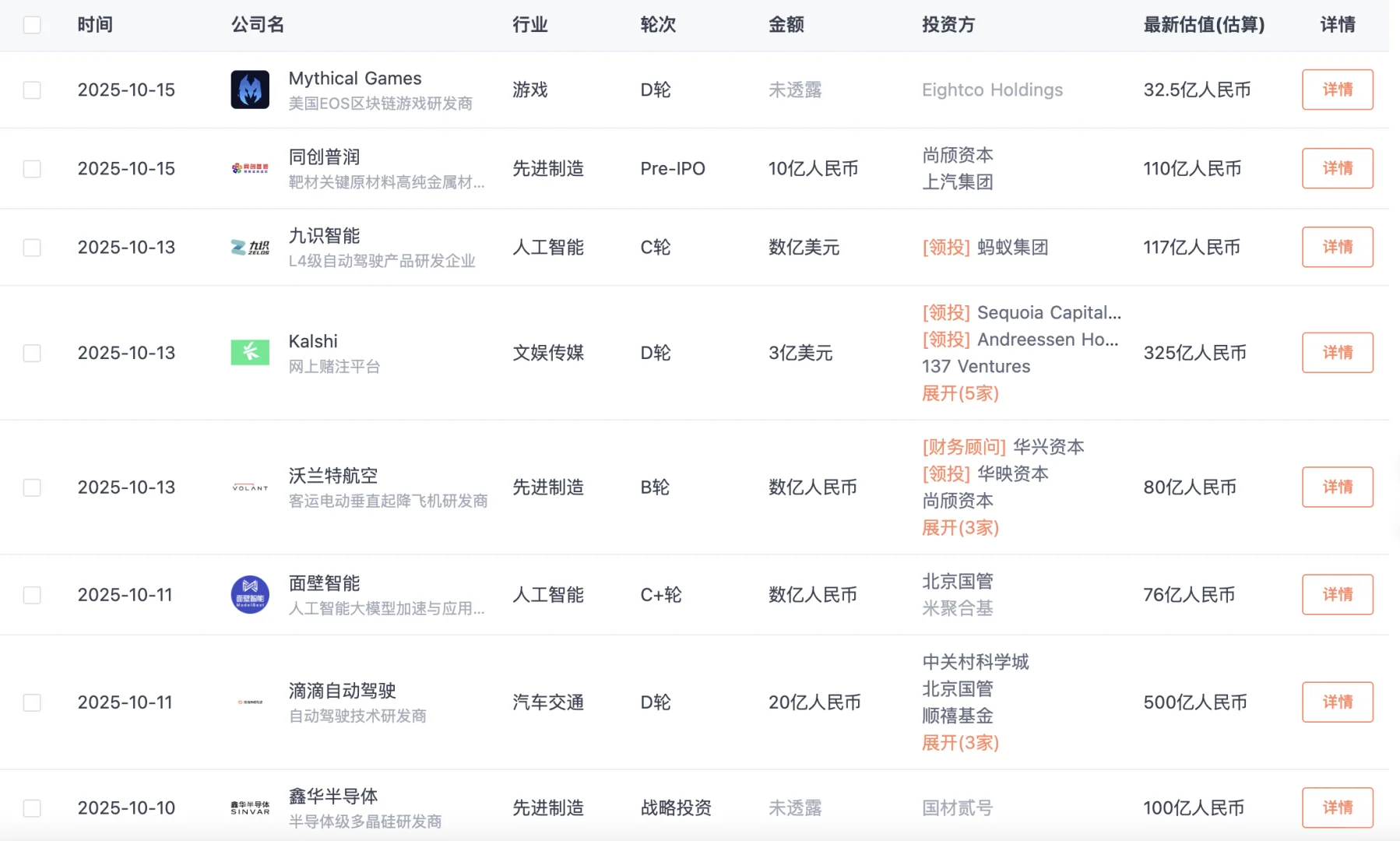Click the 沃兰特航空 Volant logo
Viewport: 1400px width, 841px height.
click(x=250, y=487)
